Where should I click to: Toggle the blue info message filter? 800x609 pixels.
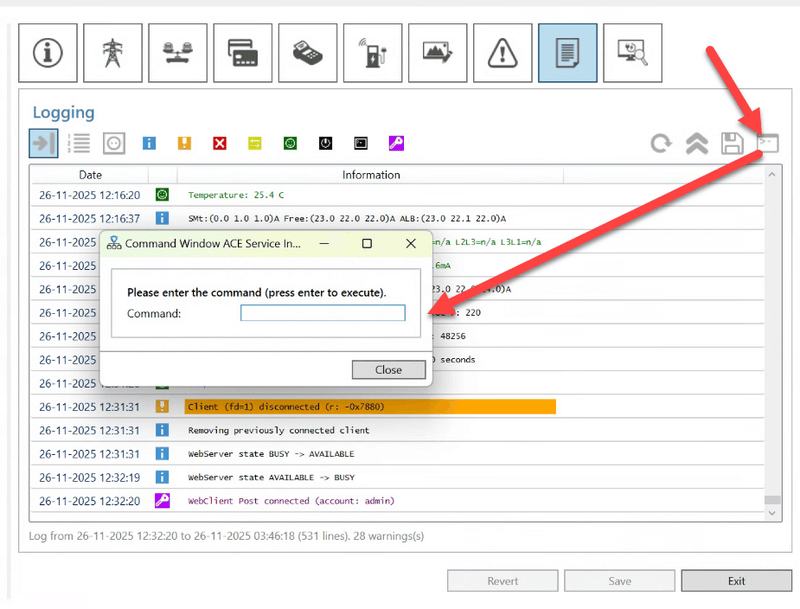click(149, 143)
